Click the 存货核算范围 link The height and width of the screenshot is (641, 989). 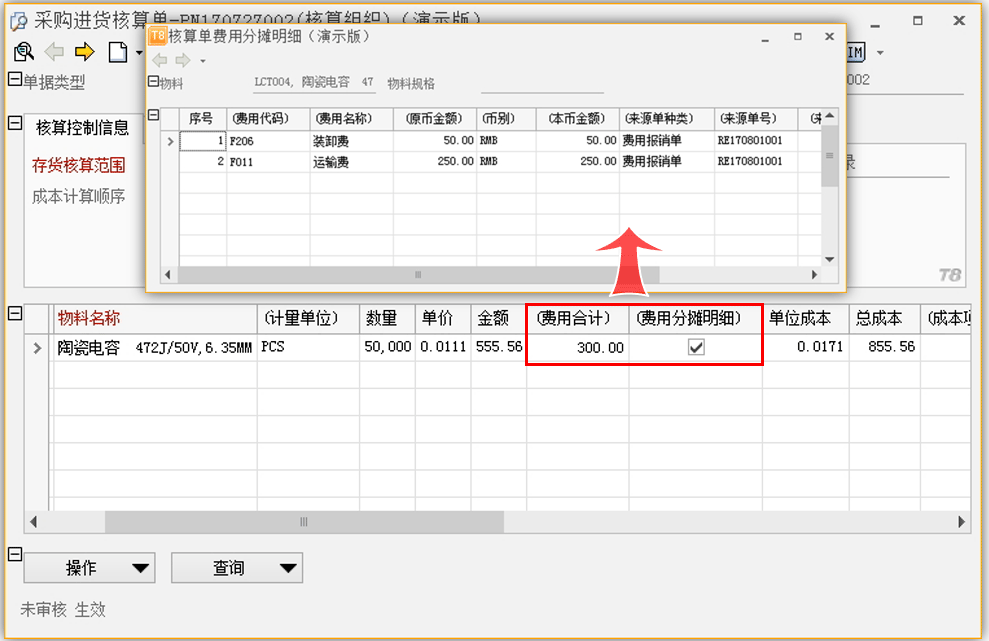[x=79, y=166]
